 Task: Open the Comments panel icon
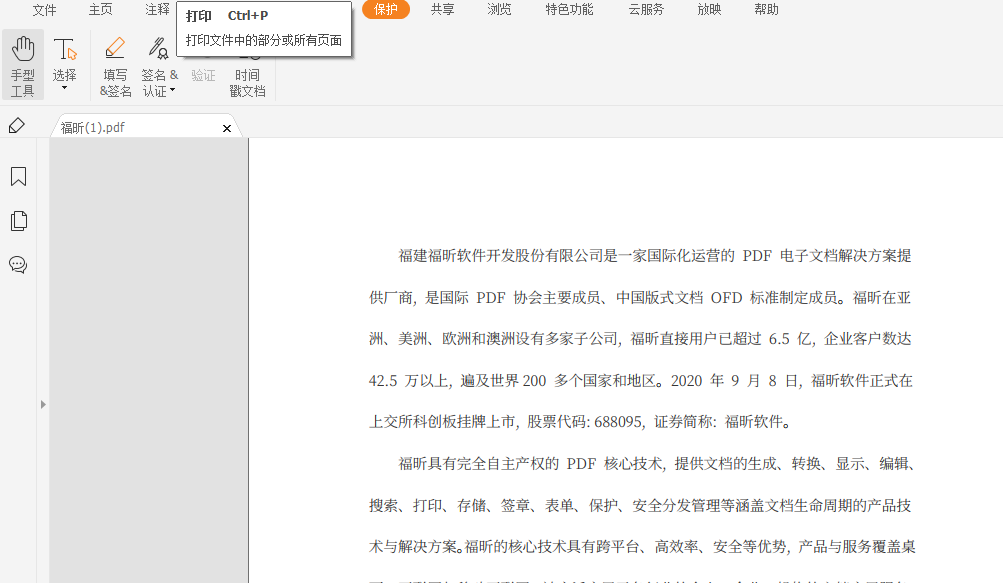[18, 265]
